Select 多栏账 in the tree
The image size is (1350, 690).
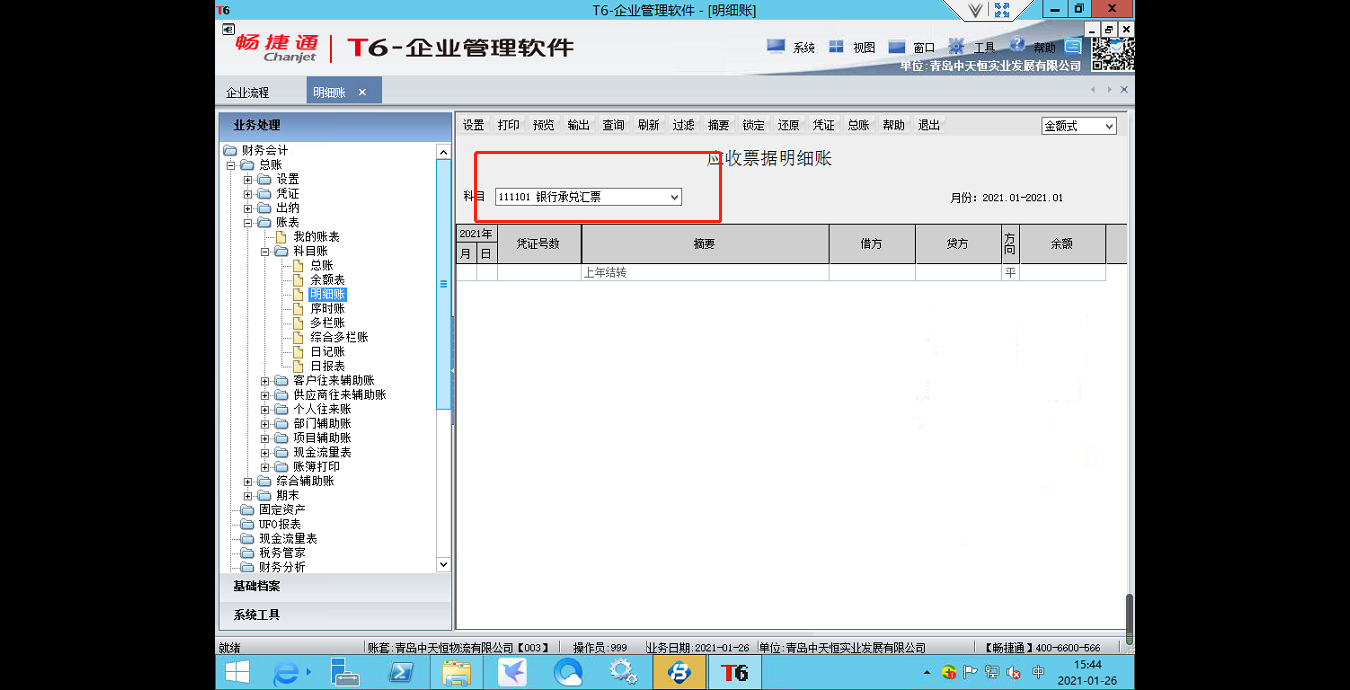[328, 323]
